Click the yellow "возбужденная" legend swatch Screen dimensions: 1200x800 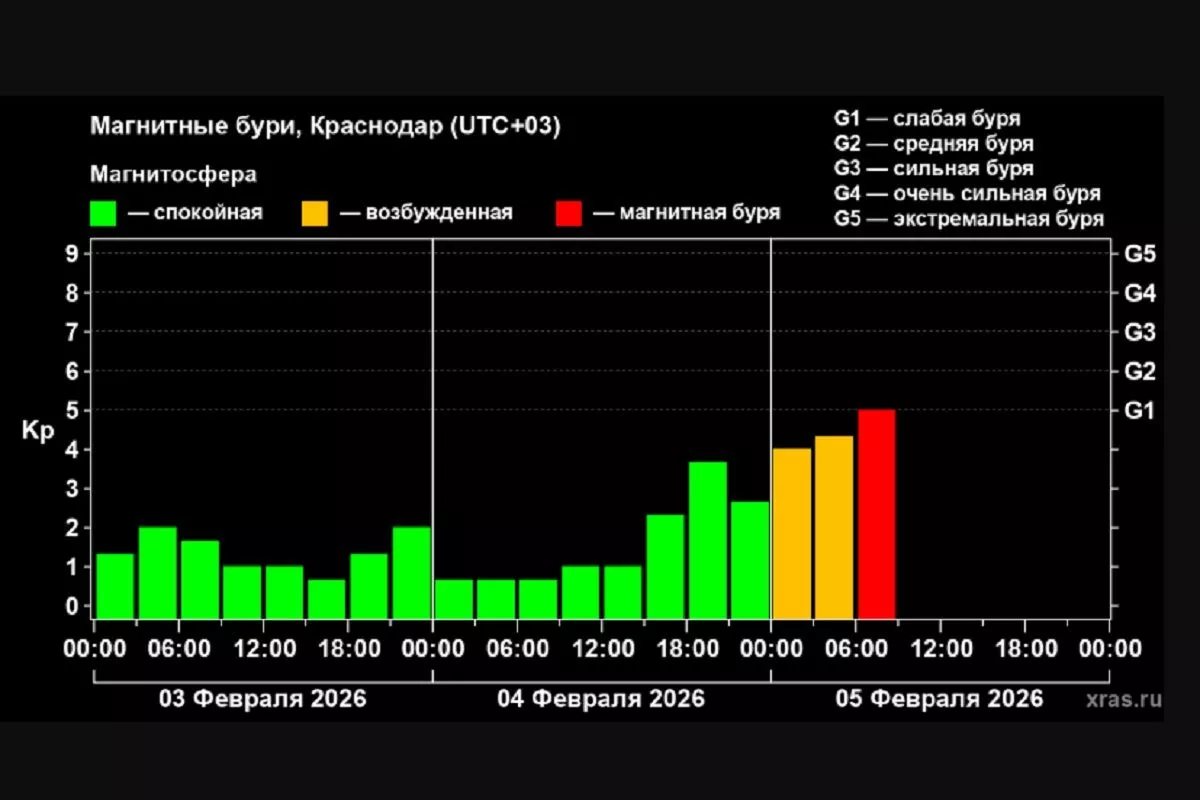pos(314,213)
